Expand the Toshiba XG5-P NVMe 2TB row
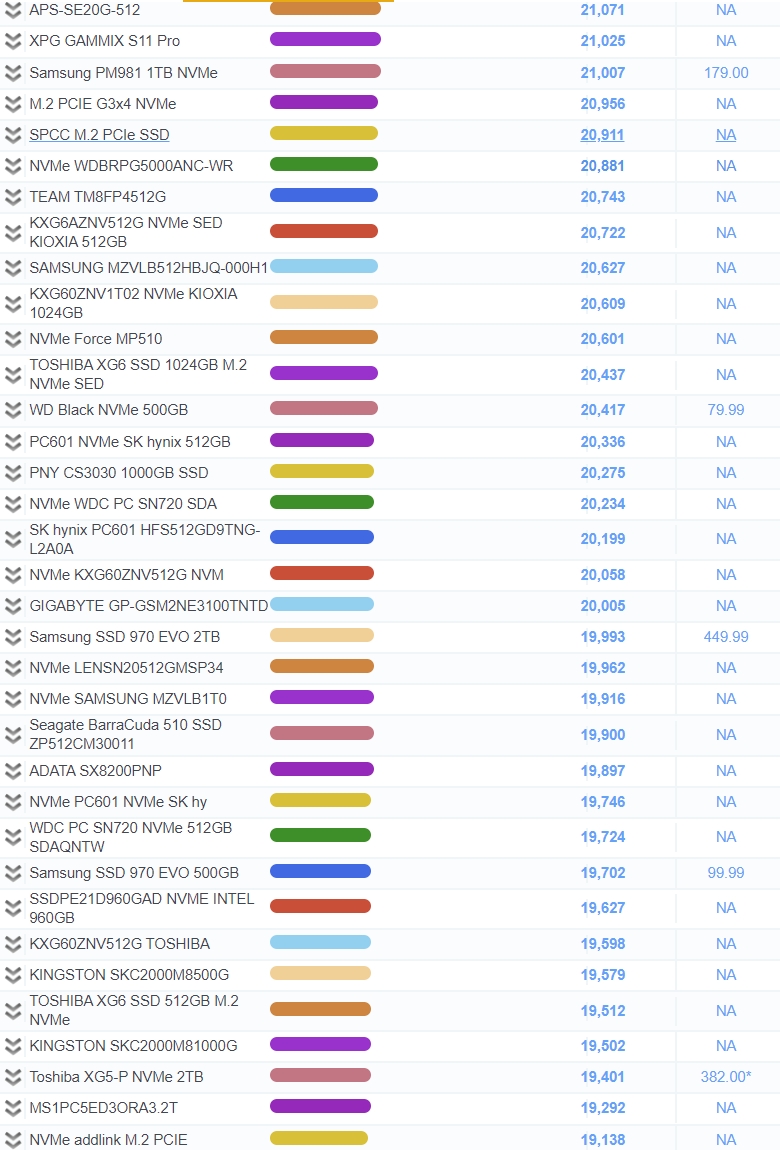The image size is (780, 1150). click(12, 1077)
